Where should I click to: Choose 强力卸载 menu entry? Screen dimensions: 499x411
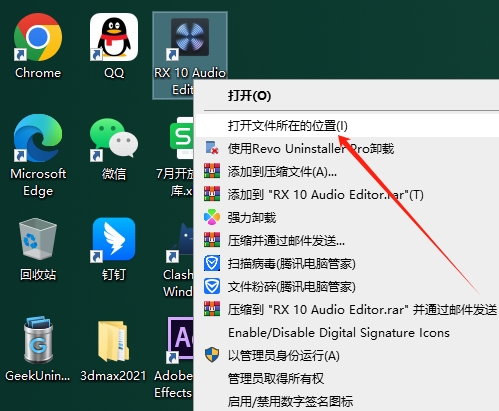point(346,218)
